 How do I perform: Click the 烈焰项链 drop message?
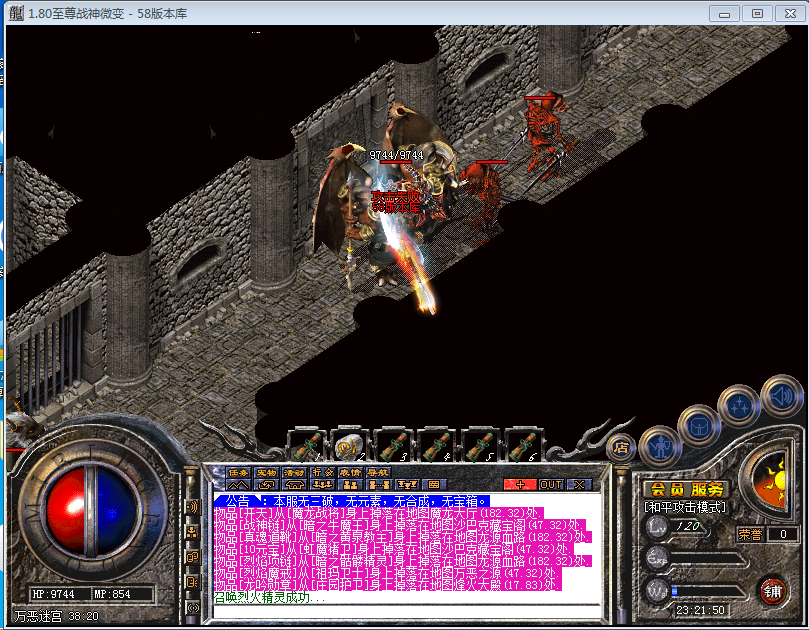[x=402, y=561]
